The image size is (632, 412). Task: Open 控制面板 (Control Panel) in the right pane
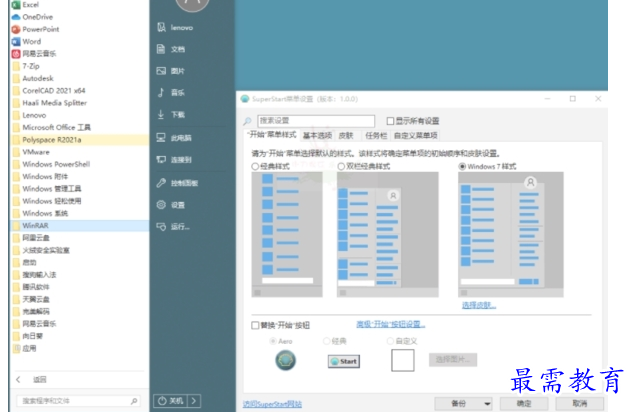point(177,183)
